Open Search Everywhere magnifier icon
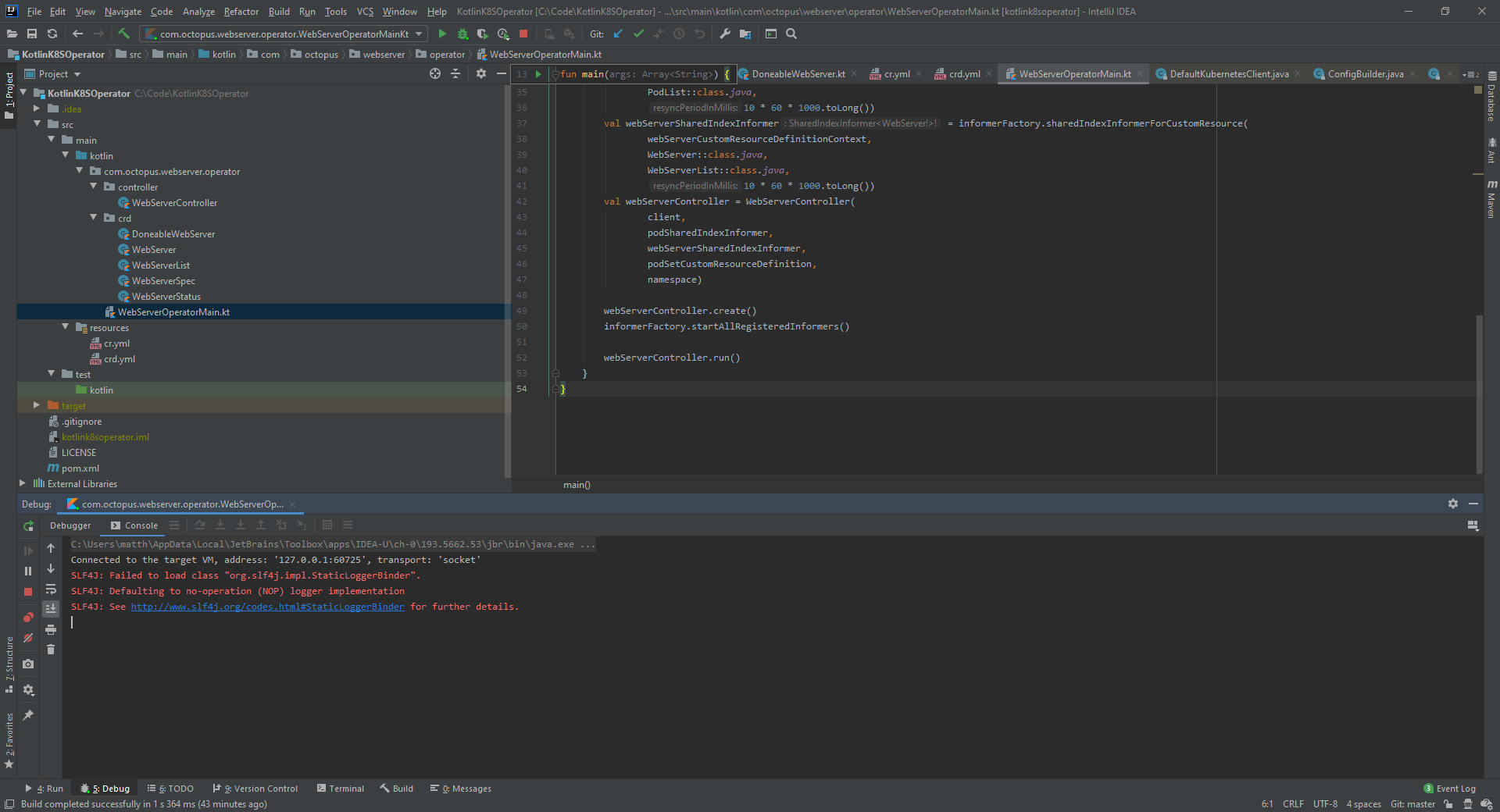1500x812 pixels. (x=791, y=34)
